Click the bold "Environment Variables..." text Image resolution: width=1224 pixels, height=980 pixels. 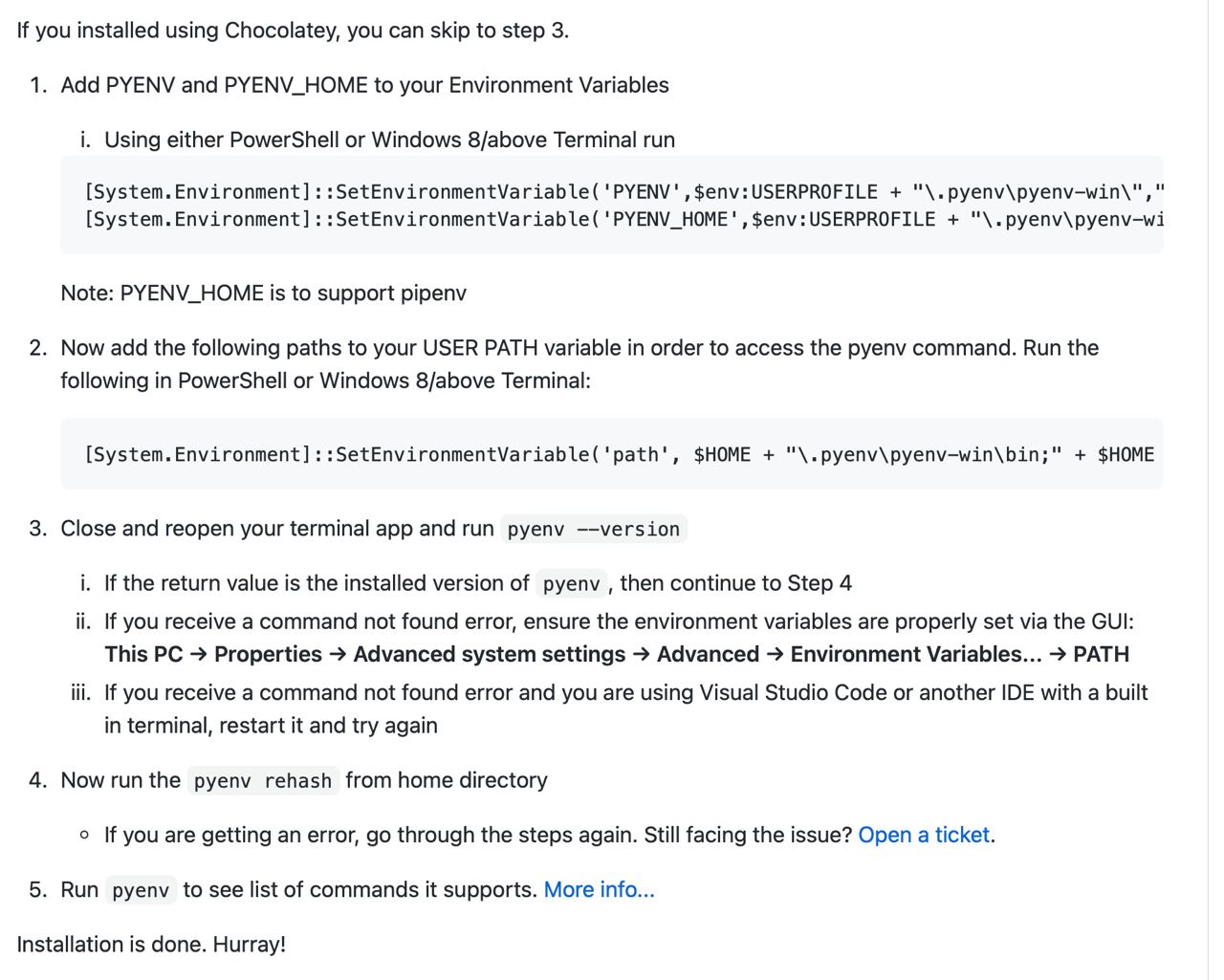pos(916,654)
